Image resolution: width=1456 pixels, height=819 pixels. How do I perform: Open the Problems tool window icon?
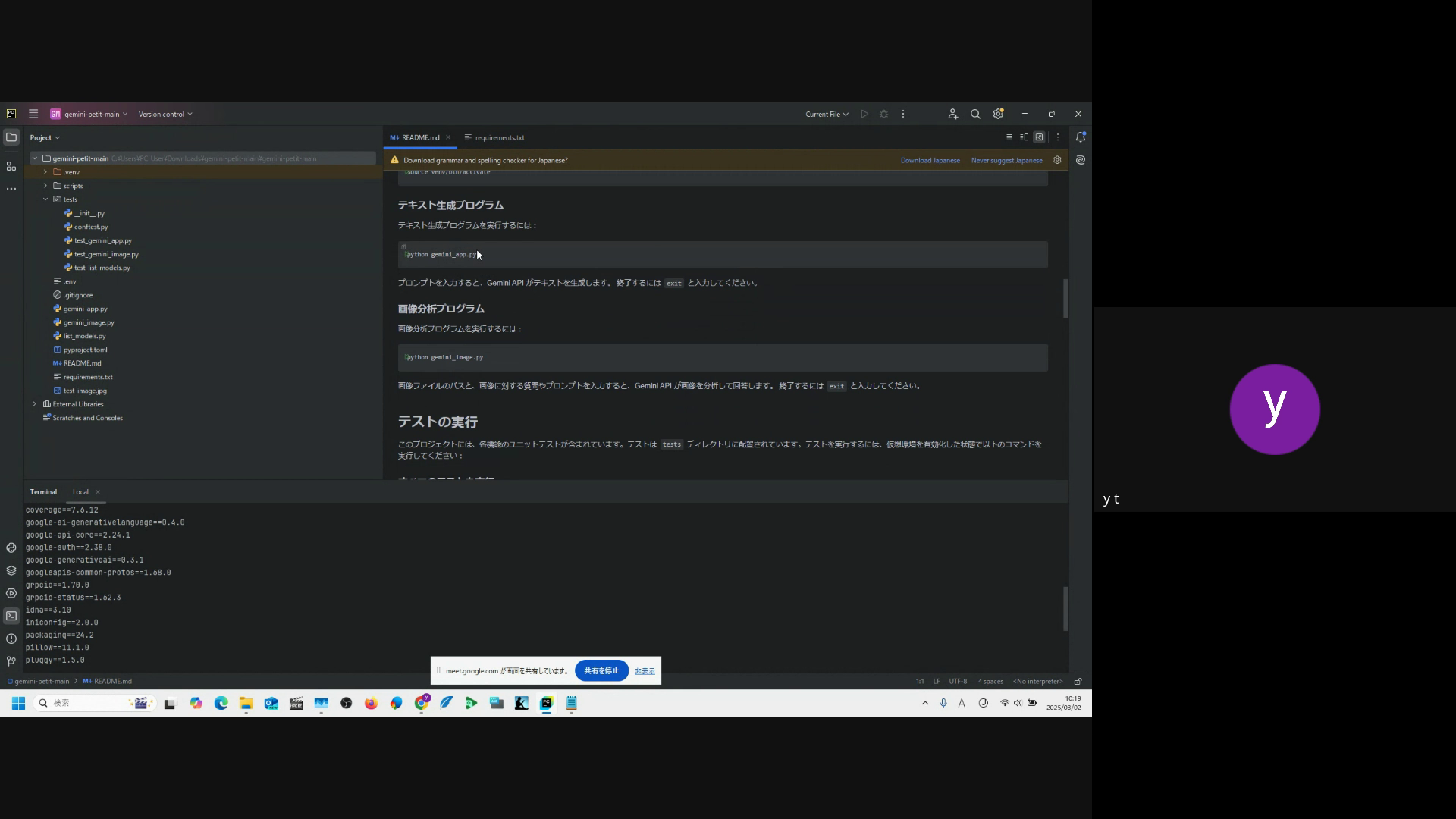coord(11,639)
